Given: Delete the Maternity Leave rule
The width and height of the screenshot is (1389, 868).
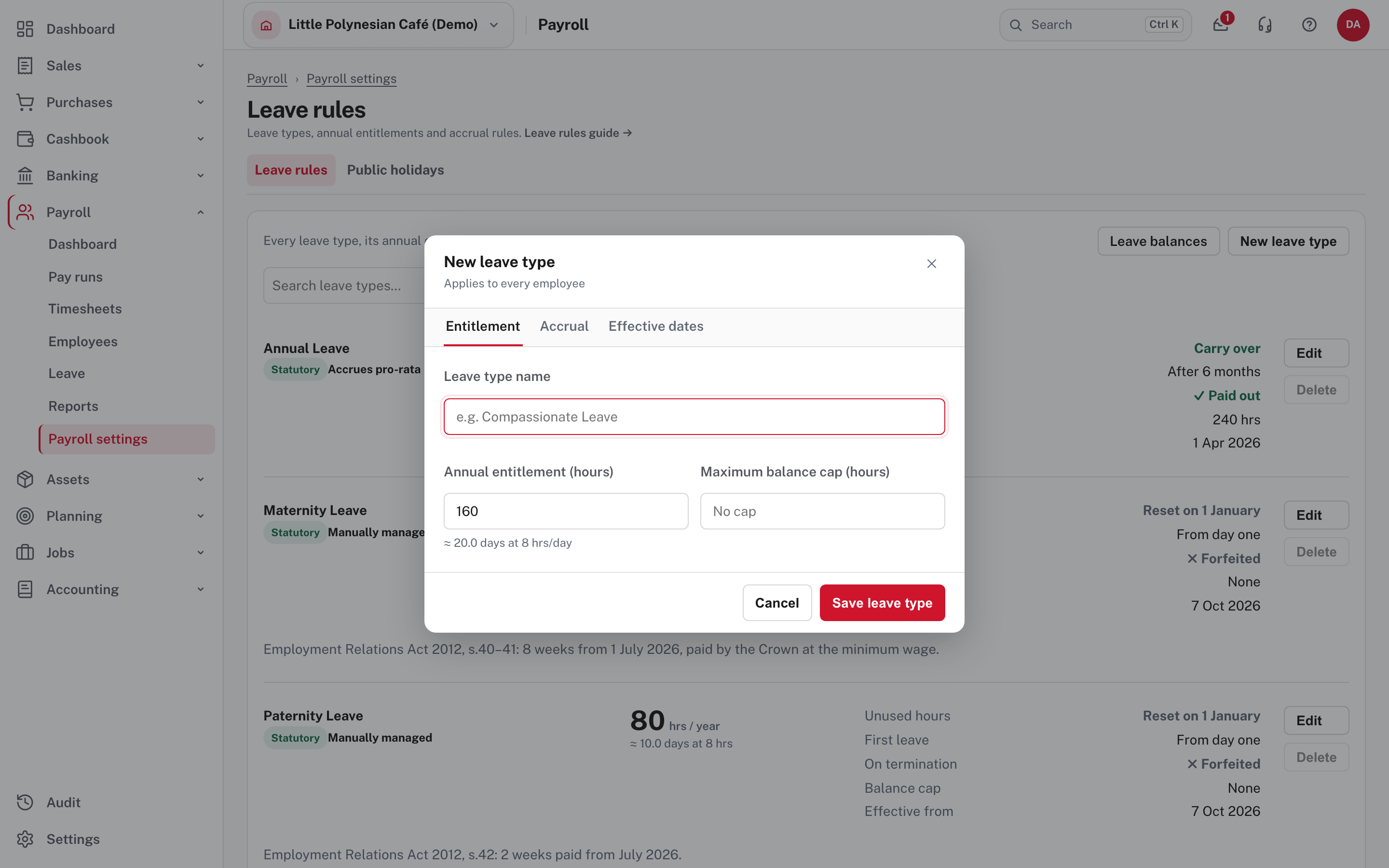Looking at the screenshot, I should [x=1316, y=552].
